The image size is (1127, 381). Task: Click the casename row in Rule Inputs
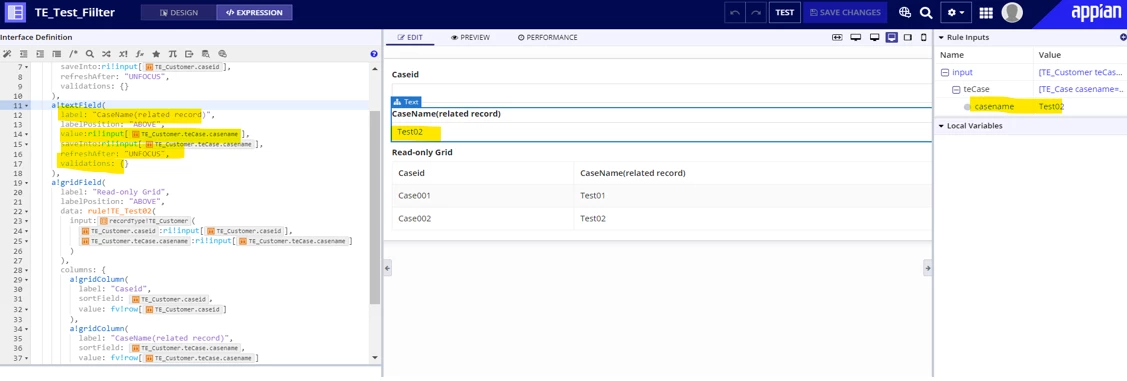[1030, 106]
